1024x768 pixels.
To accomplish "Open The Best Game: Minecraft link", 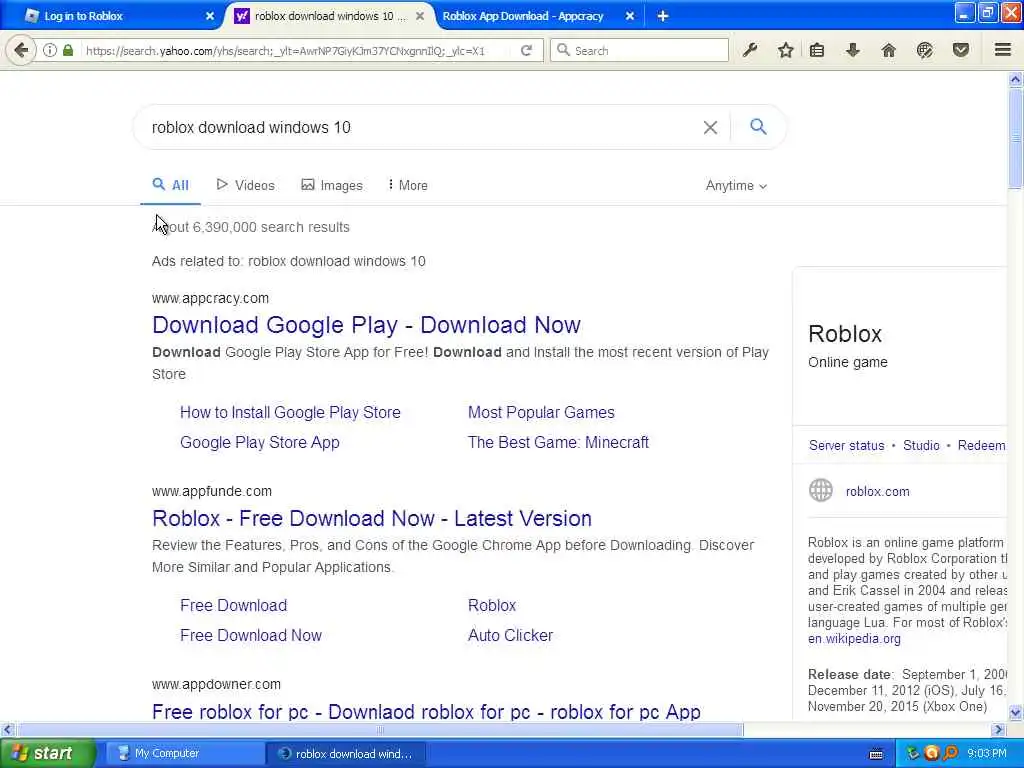I will (558, 442).
